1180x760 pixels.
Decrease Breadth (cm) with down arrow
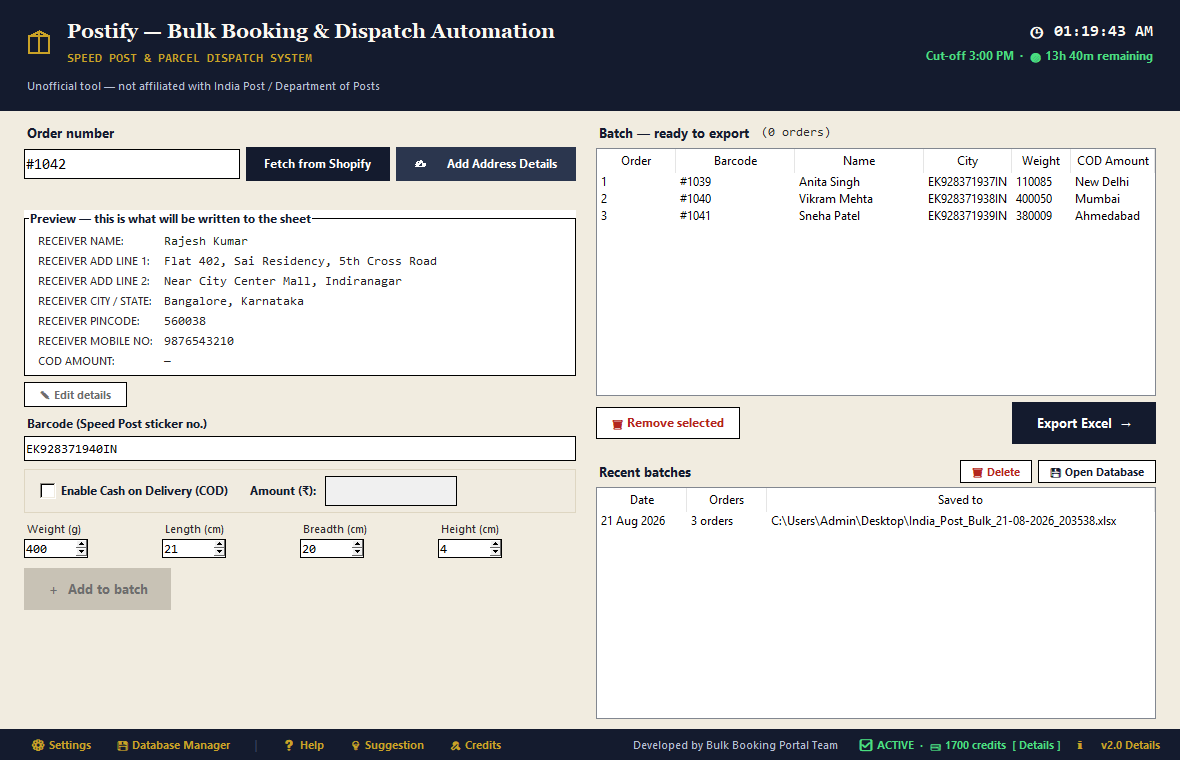point(357,553)
